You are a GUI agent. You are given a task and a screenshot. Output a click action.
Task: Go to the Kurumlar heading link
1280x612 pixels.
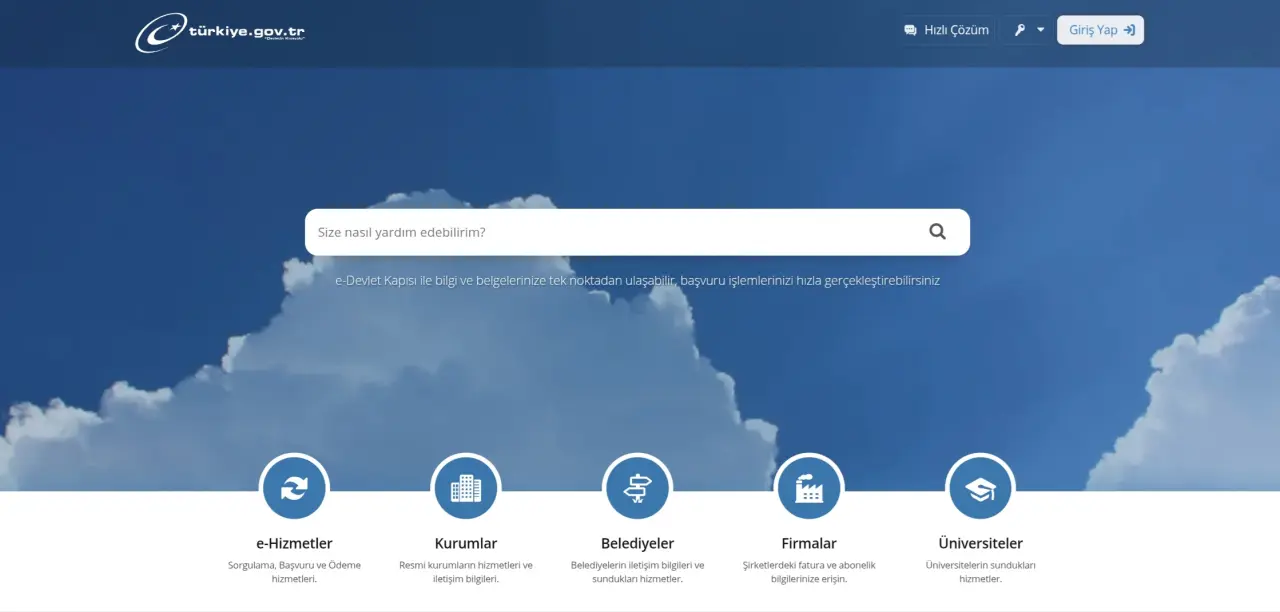466,544
